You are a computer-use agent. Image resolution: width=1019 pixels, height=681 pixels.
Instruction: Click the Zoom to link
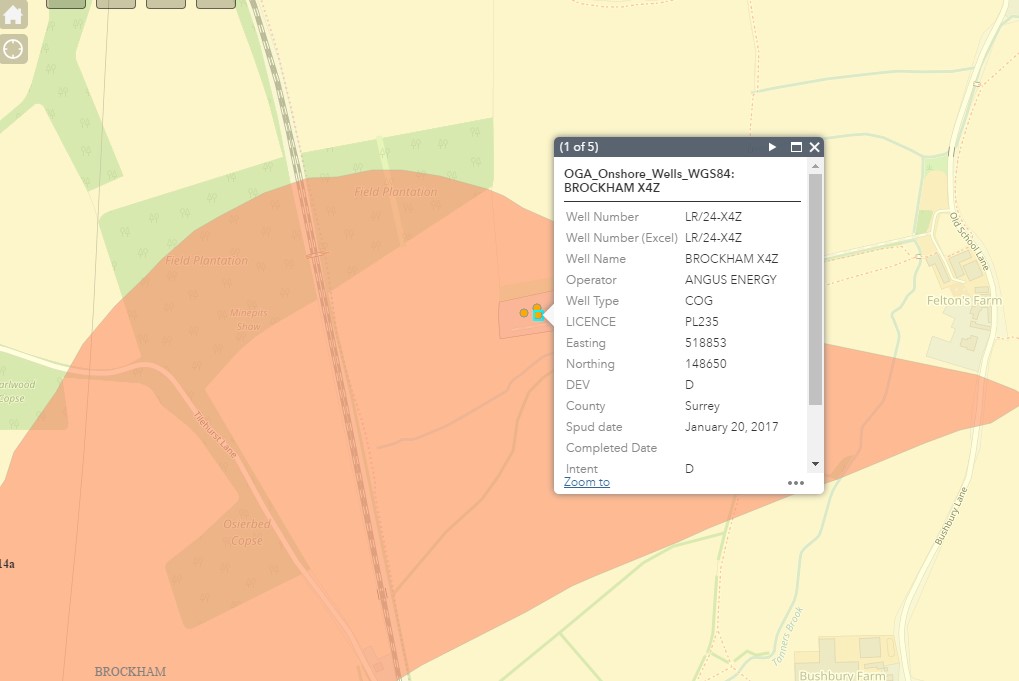(586, 482)
